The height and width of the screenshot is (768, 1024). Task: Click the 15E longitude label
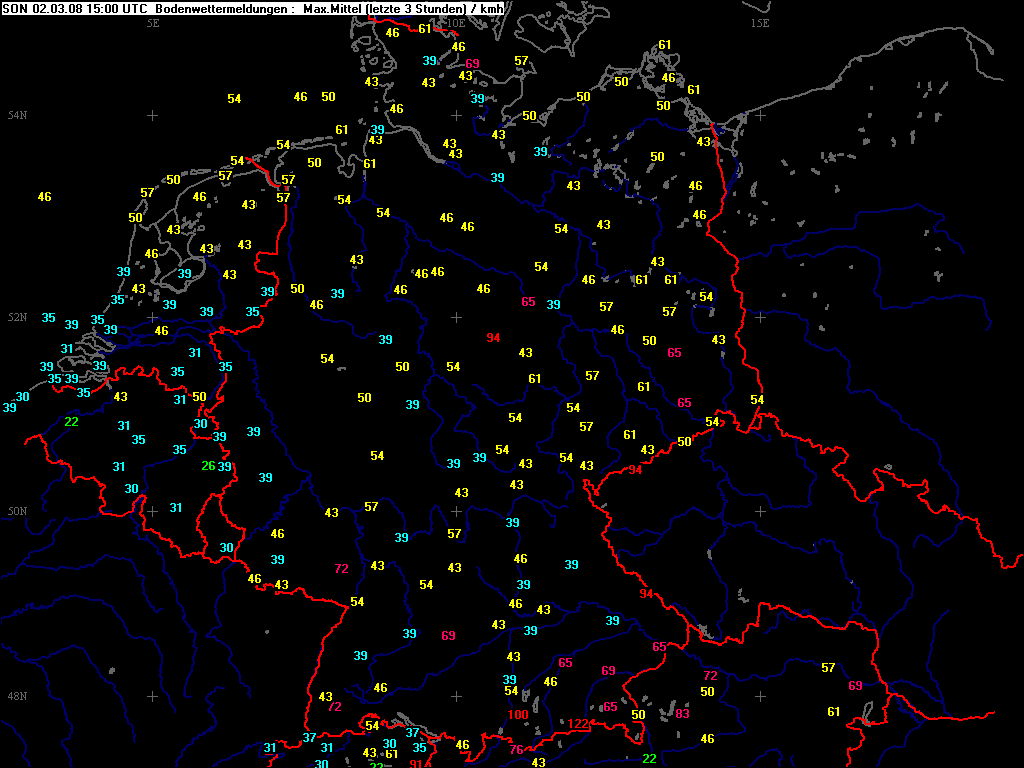(759, 22)
